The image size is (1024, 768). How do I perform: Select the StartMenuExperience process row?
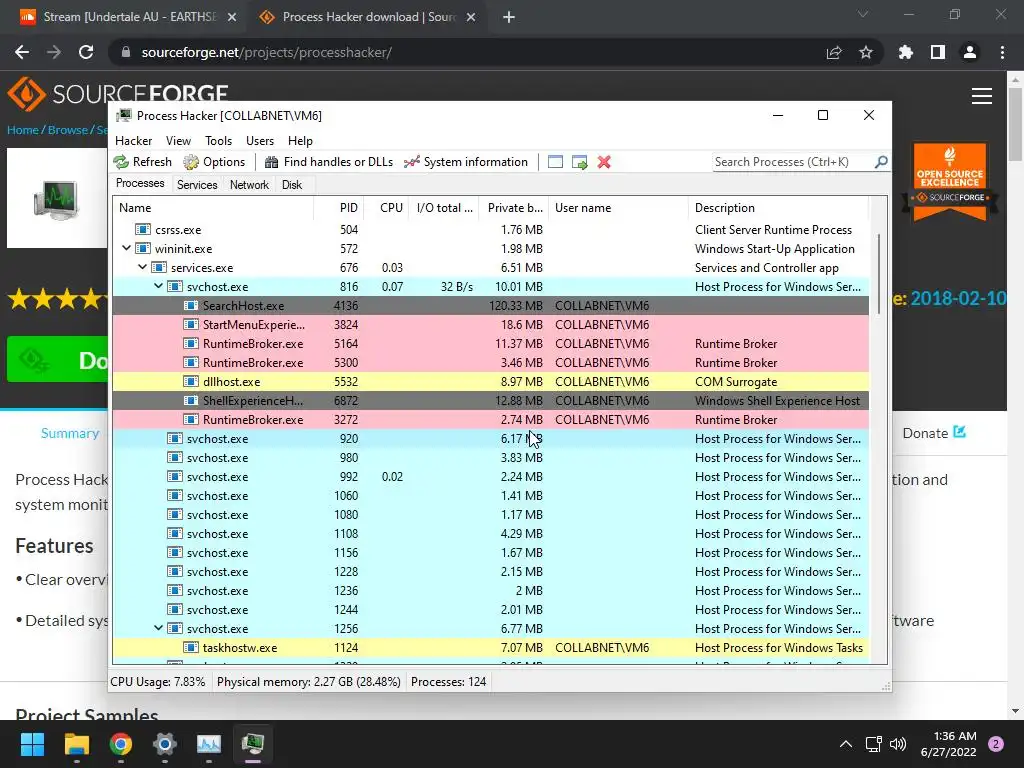pos(490,325)
